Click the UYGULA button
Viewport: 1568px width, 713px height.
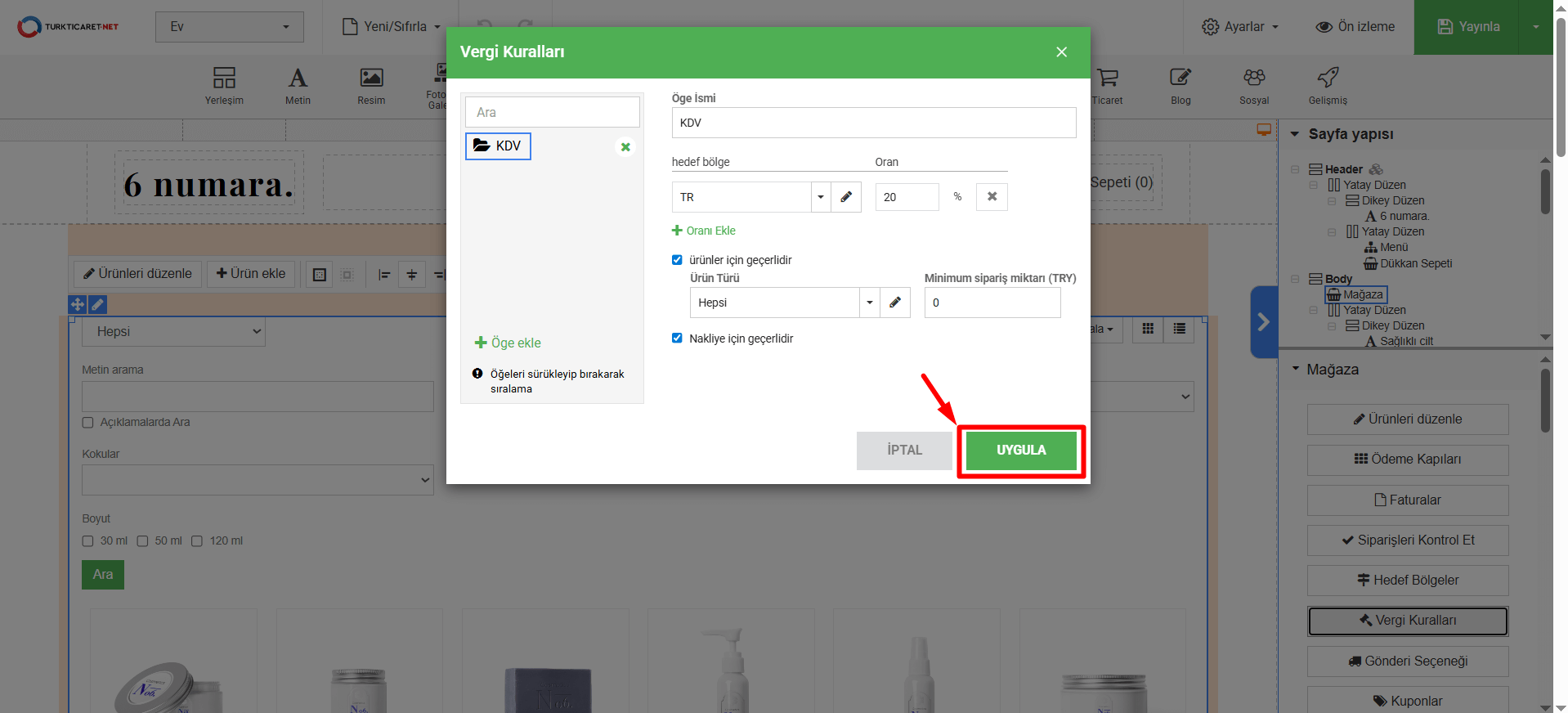[1020, 451]
